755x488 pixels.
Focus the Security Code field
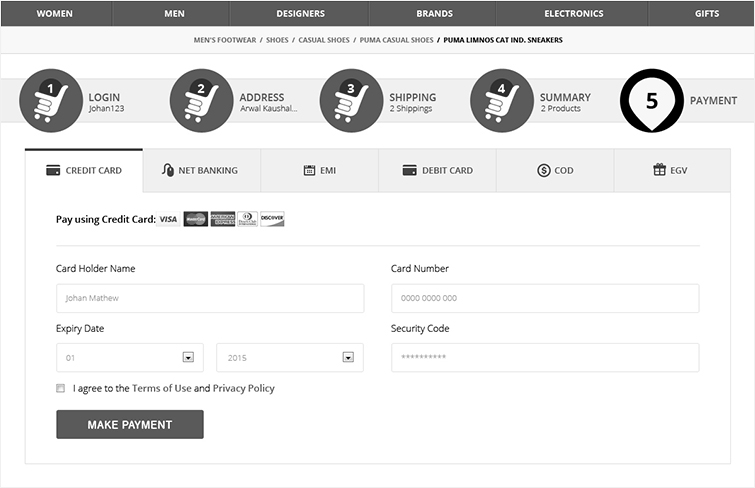coord(544,357)
